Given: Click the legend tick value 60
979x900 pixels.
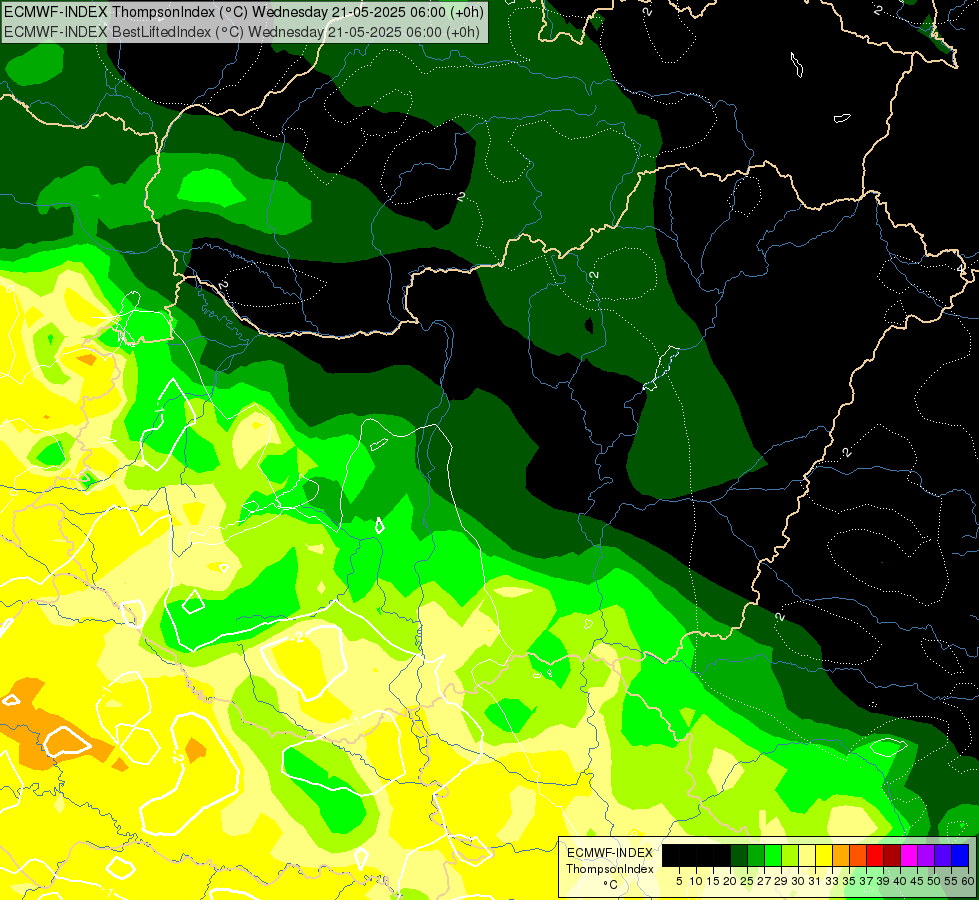Looking at the screenshot, I should [968, 881].
